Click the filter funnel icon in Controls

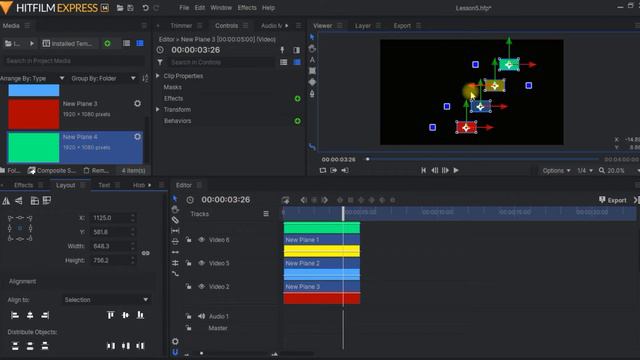click(x=160, y=62)
